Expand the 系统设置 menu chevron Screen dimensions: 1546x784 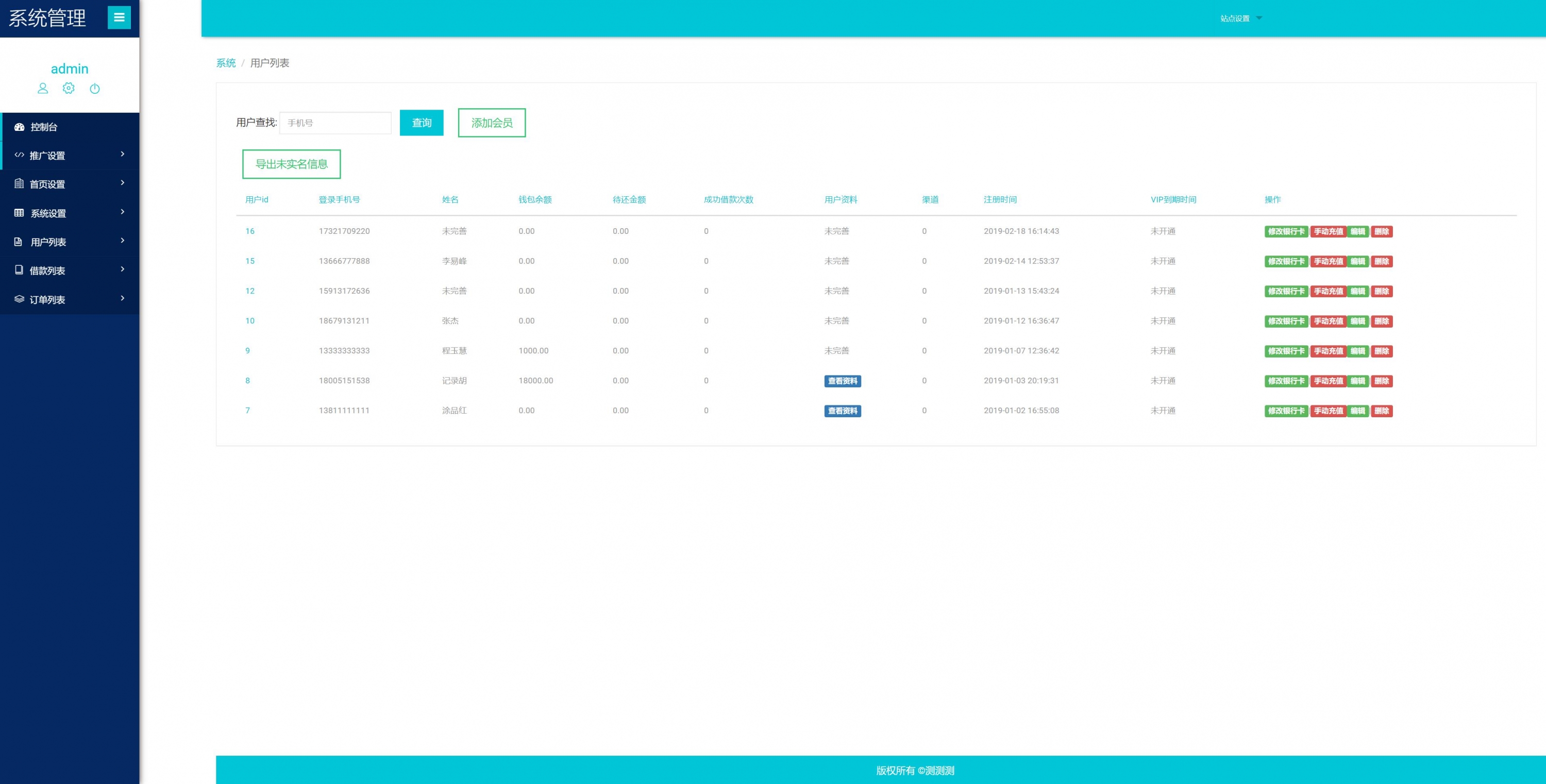123,212
